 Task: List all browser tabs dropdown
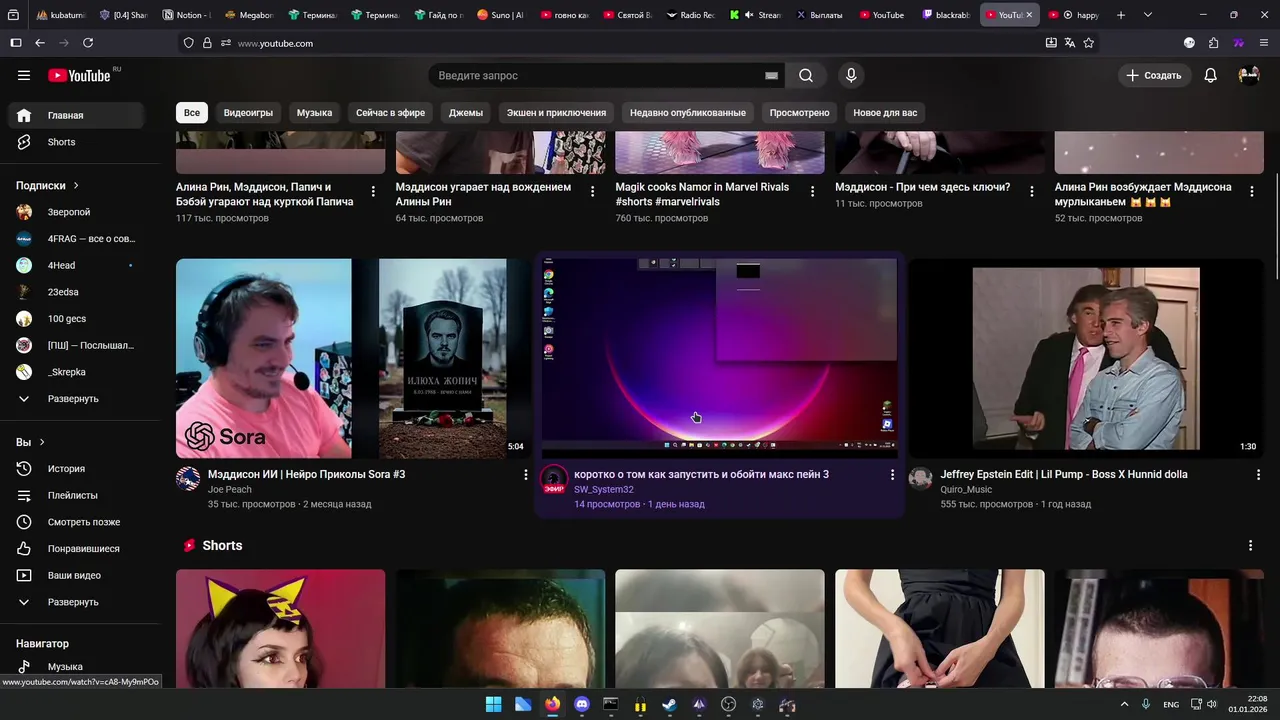(x=1147, y=15)
